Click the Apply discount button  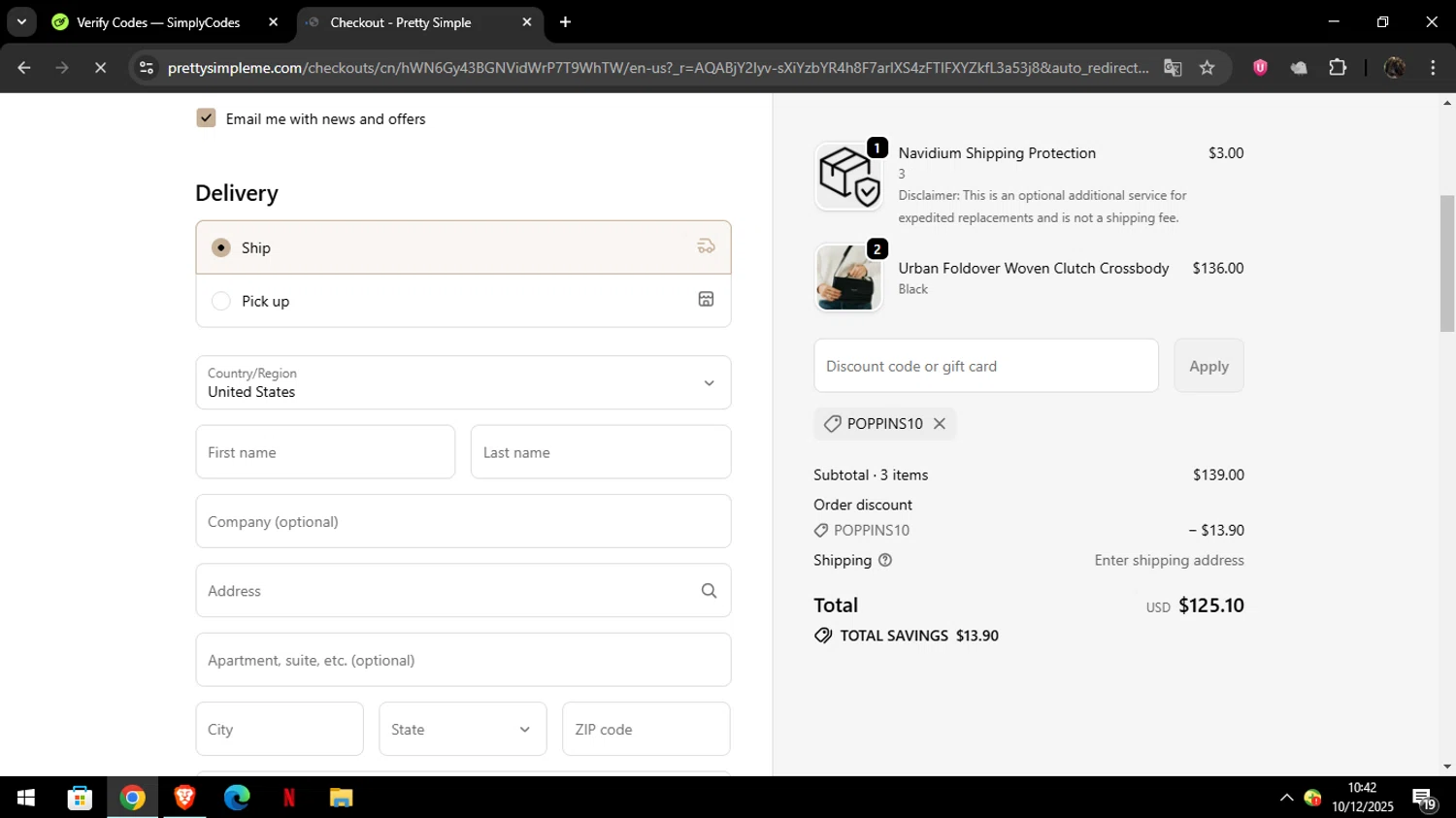point(1208,366)
